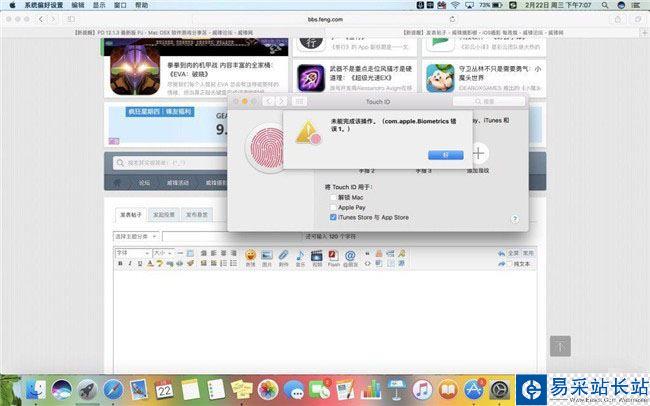Open Touch ID help question mark
The width and height of the screenshot is (650, 406).
pos(515,219)
